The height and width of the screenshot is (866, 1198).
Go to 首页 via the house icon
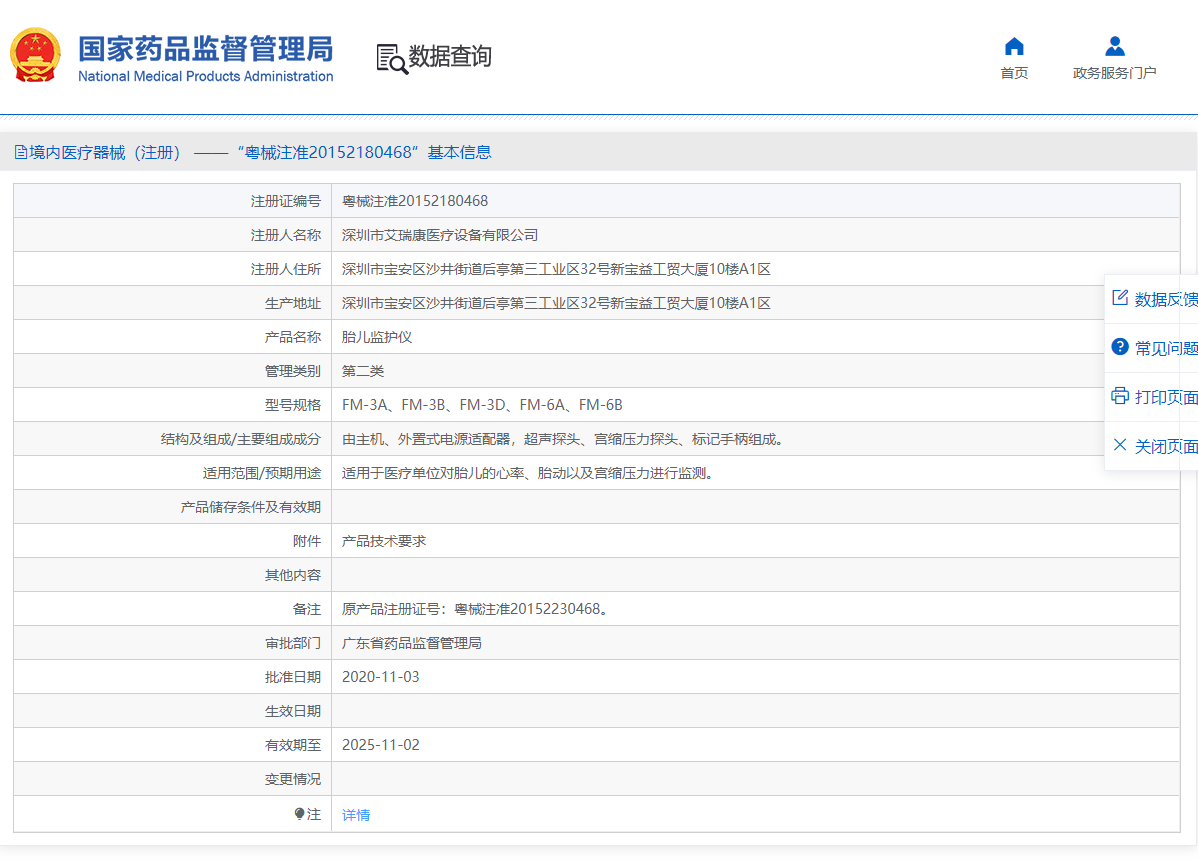(1014, 47)
